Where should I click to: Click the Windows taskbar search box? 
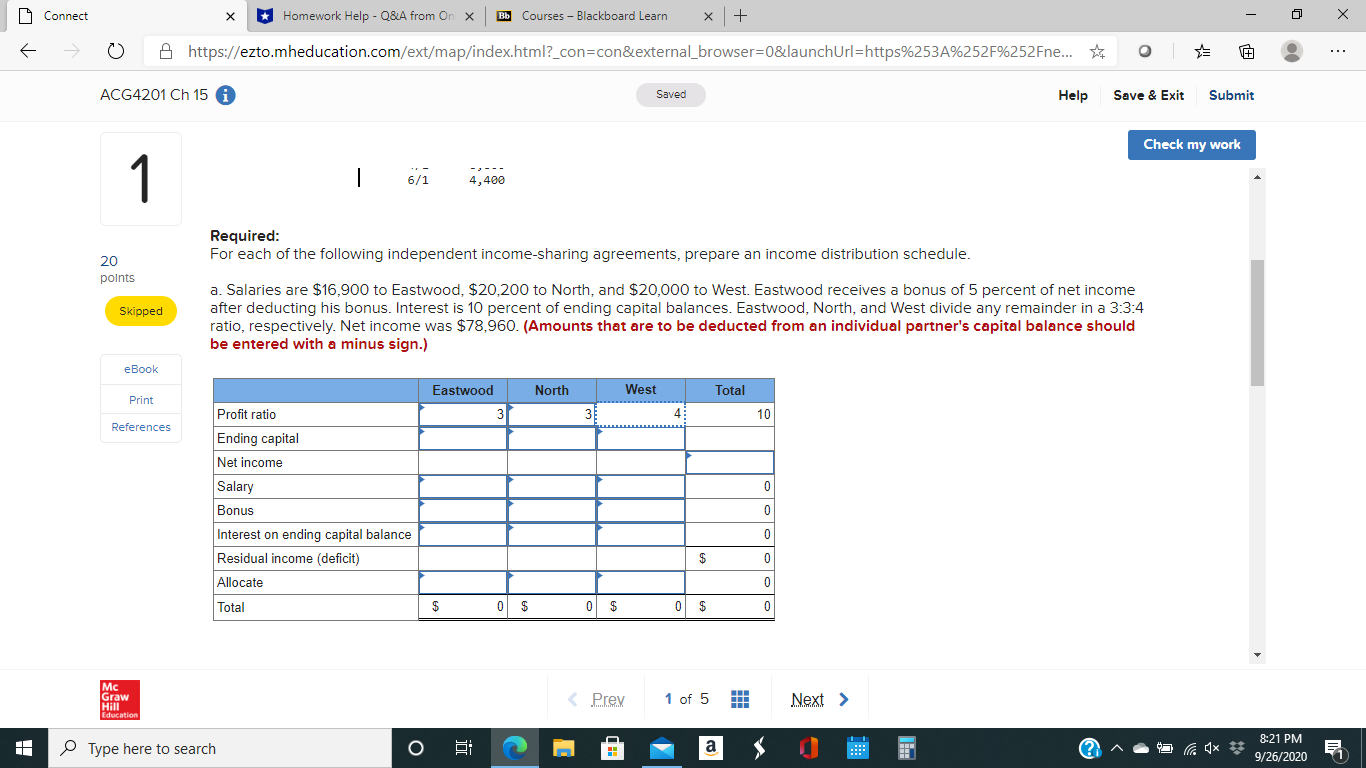click(220, 748)
